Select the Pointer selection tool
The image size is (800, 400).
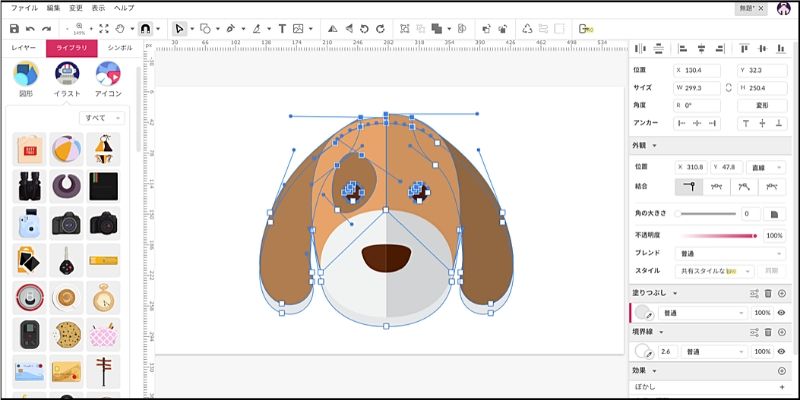tap(178, 29)
